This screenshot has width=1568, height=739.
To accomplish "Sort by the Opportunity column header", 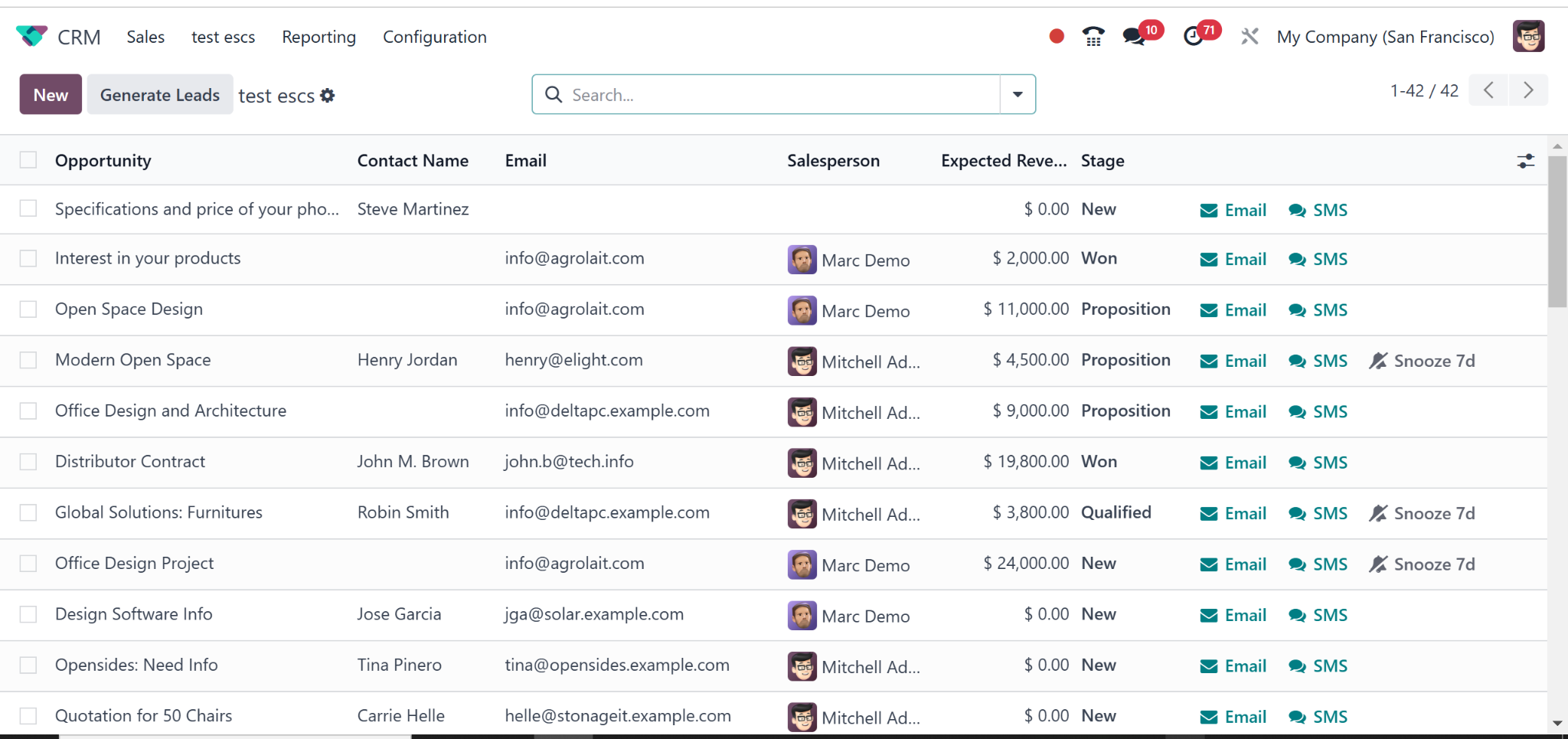I will (103, 161).
